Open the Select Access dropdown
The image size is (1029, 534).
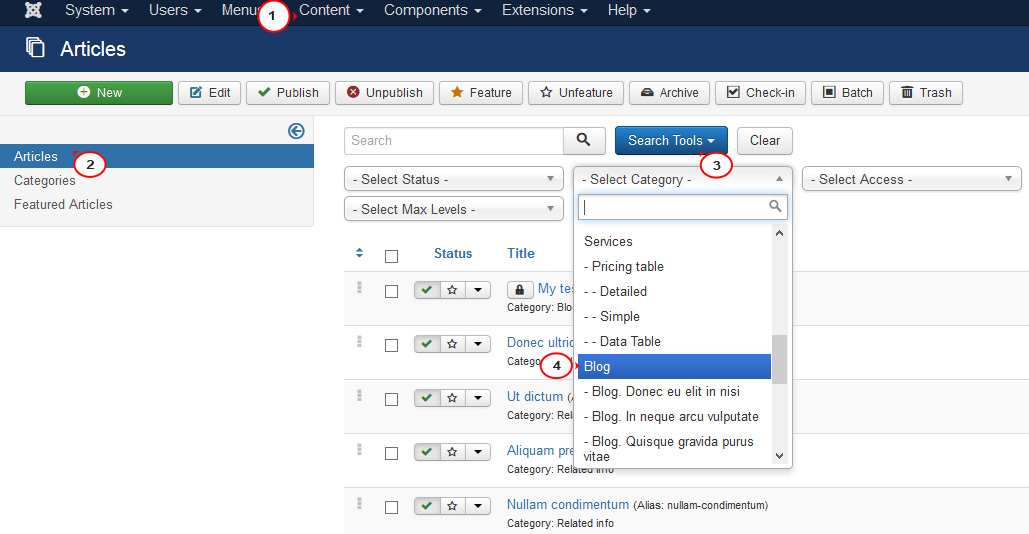912,179
